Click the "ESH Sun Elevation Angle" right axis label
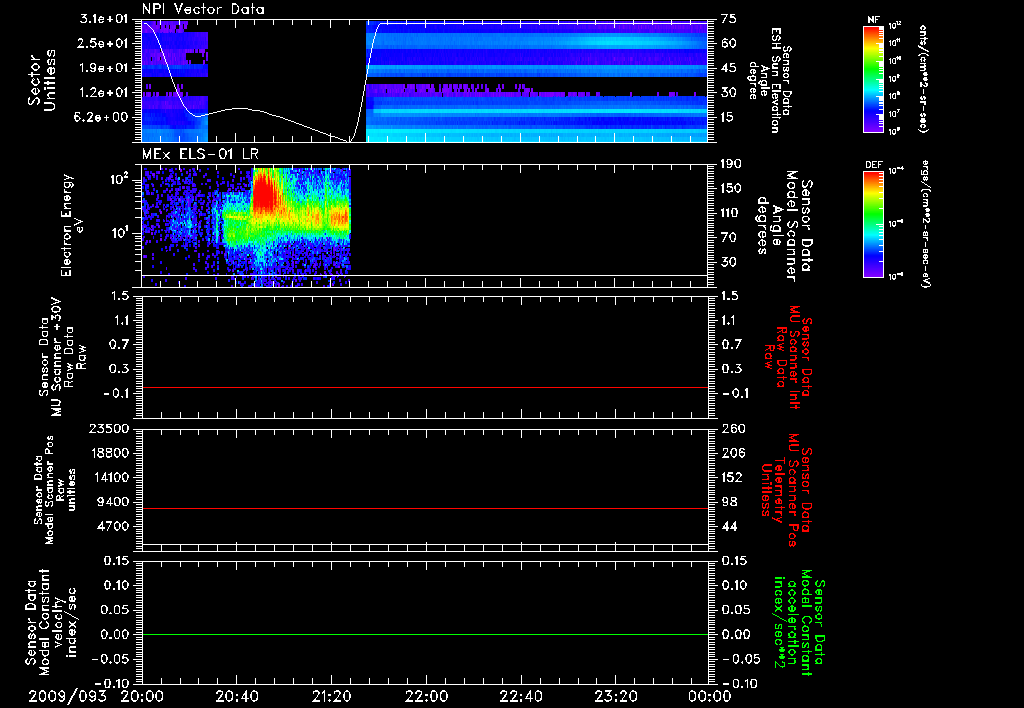Image resolution: width=1024 pixels, height=708 pixels. coord(771,80)
